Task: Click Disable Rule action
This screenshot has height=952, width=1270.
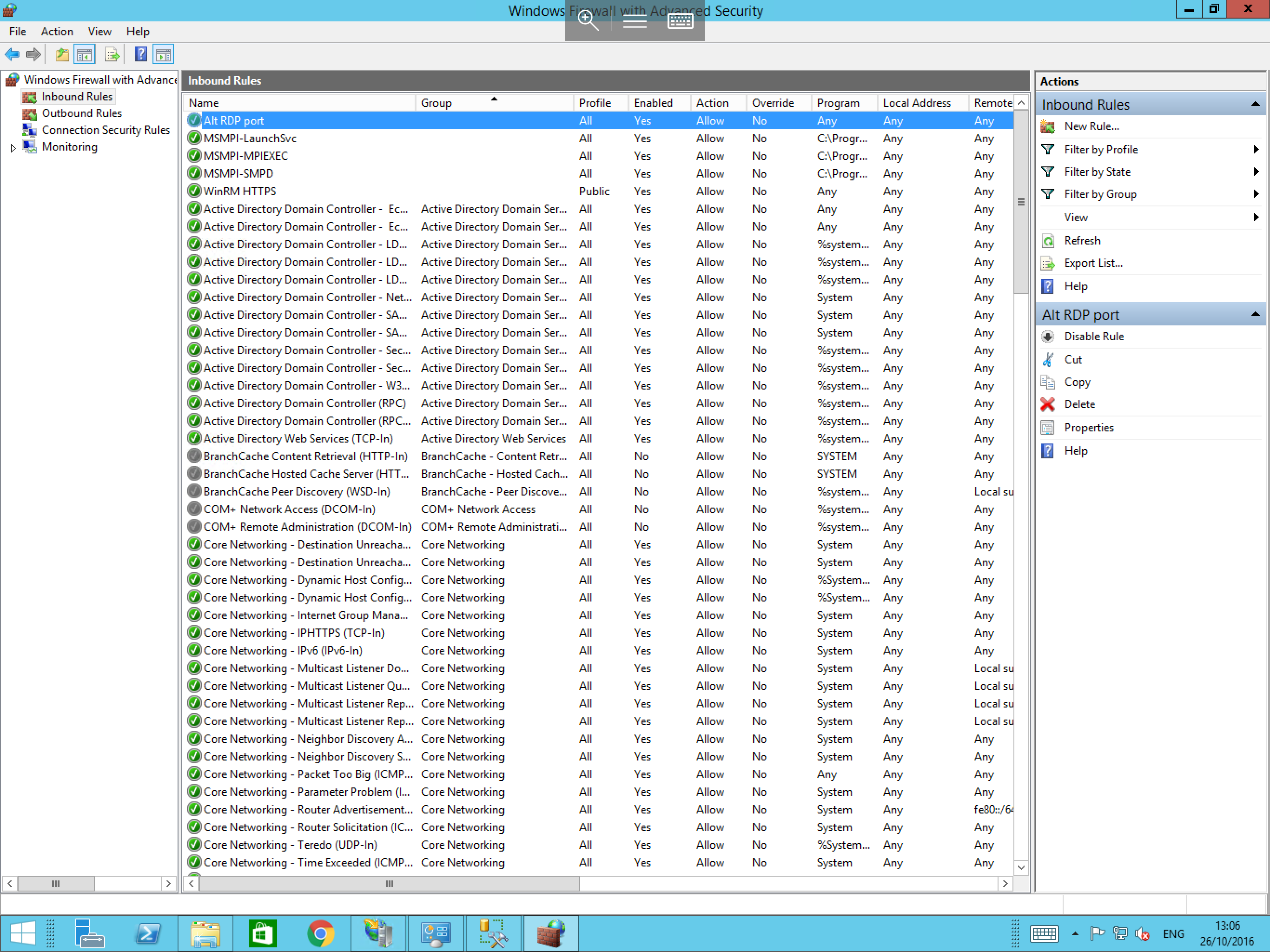Action: (1094, 337)
